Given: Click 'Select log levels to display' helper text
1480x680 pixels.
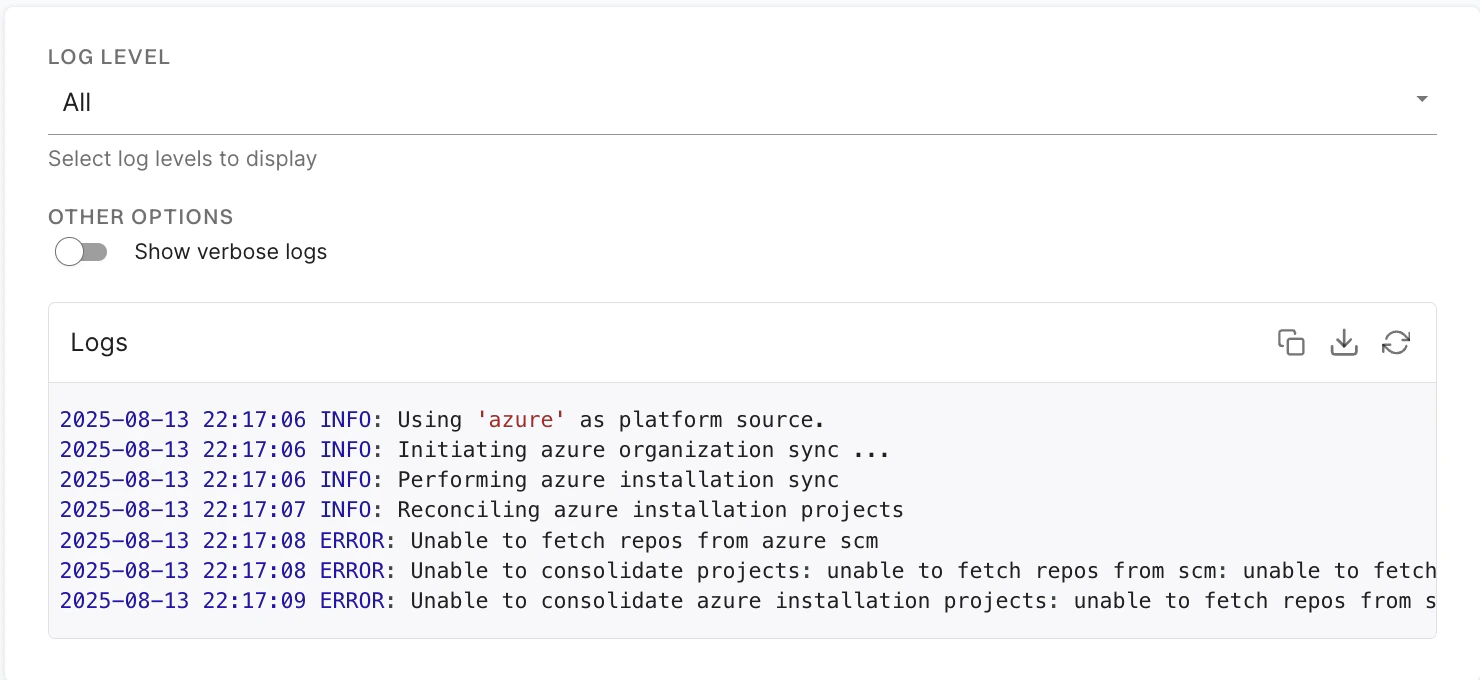Looking at the screenshot, I should pos(182,158).
